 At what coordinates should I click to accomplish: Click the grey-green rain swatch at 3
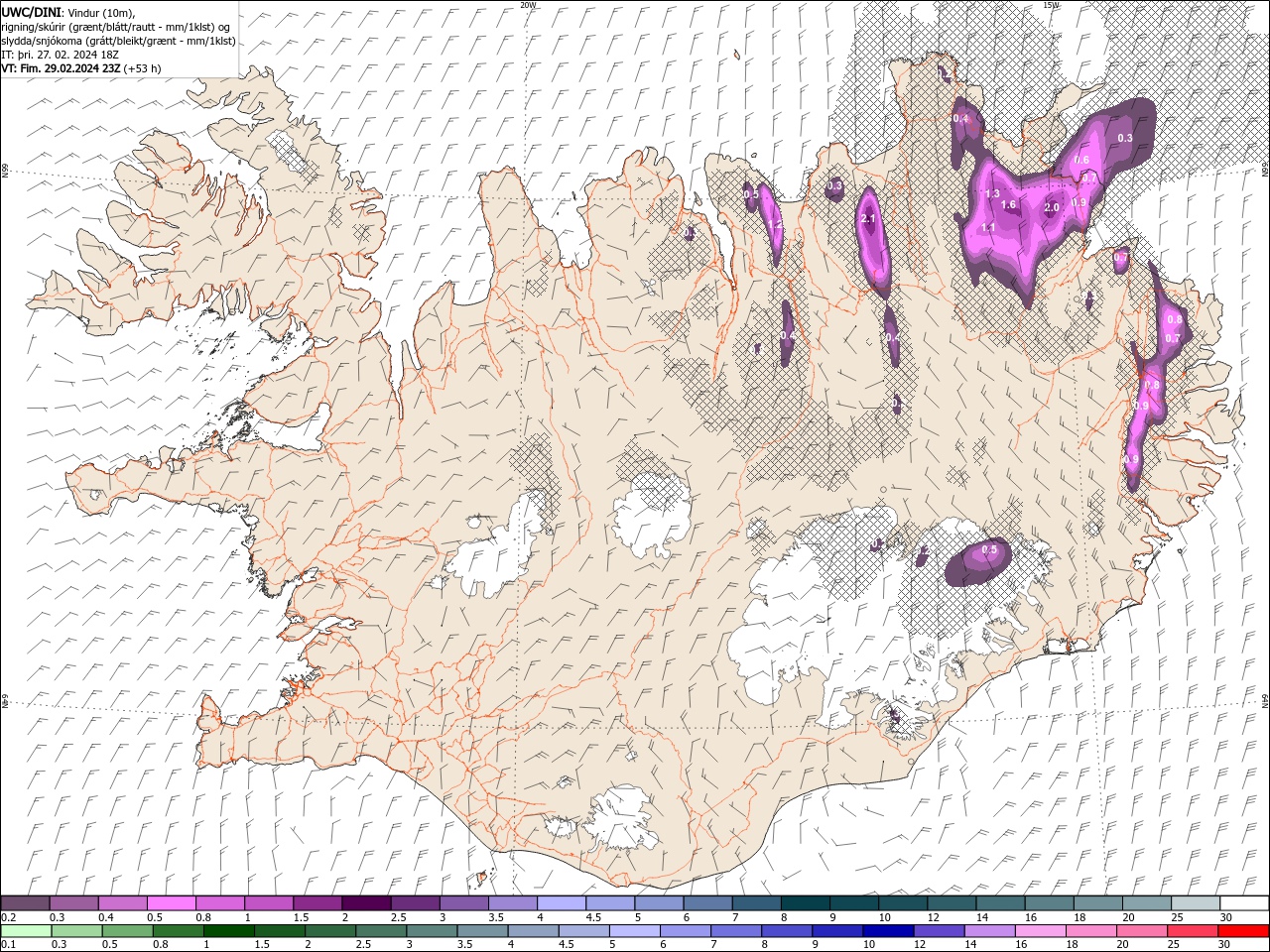[x=432, y=931]
